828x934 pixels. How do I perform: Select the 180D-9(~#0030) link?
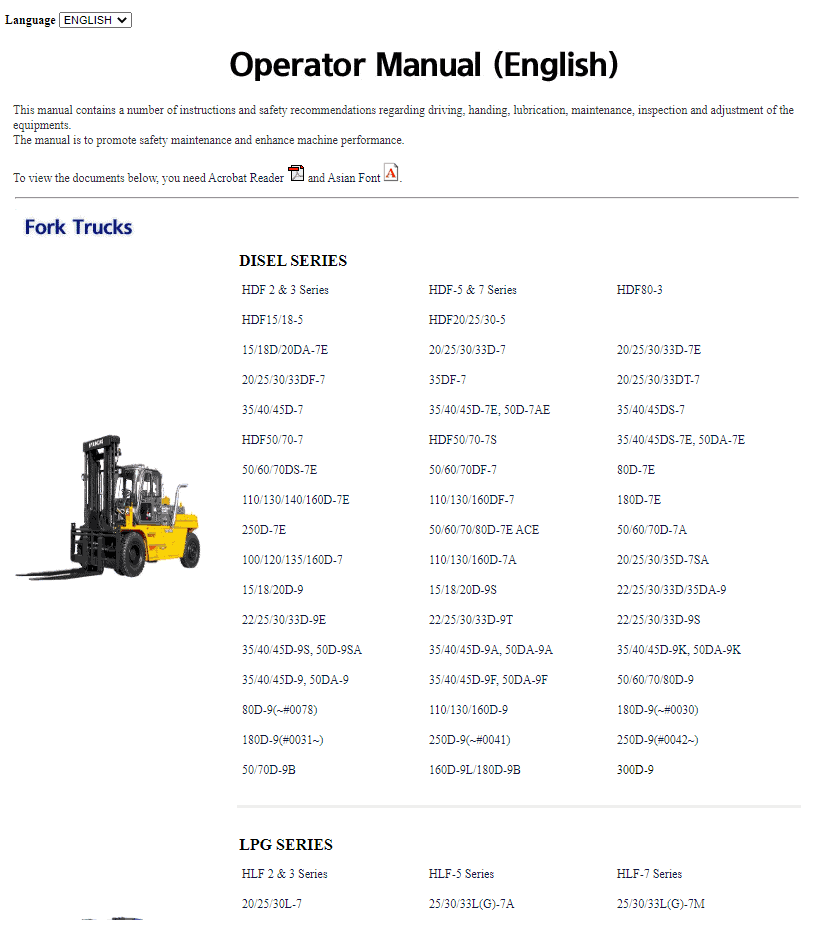click(658, 710)
